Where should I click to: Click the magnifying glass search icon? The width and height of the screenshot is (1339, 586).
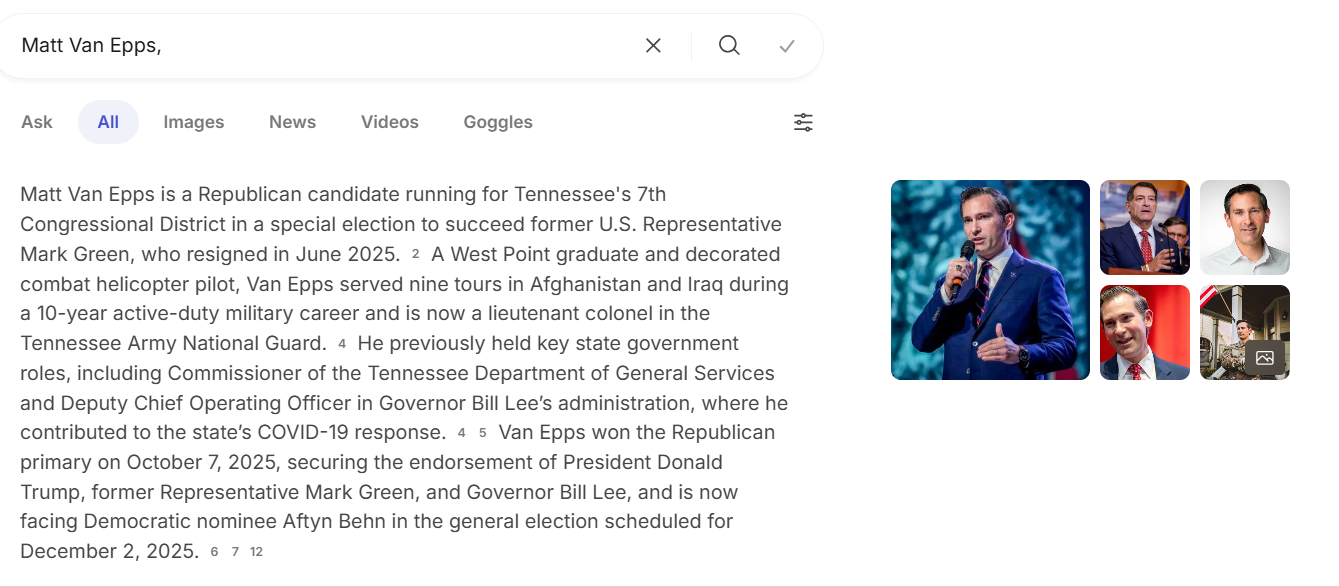[729, 45]
